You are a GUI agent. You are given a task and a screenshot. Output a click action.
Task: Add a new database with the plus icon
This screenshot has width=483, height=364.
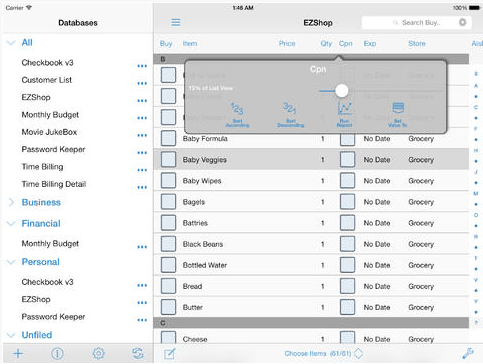[x=18, y=353]
